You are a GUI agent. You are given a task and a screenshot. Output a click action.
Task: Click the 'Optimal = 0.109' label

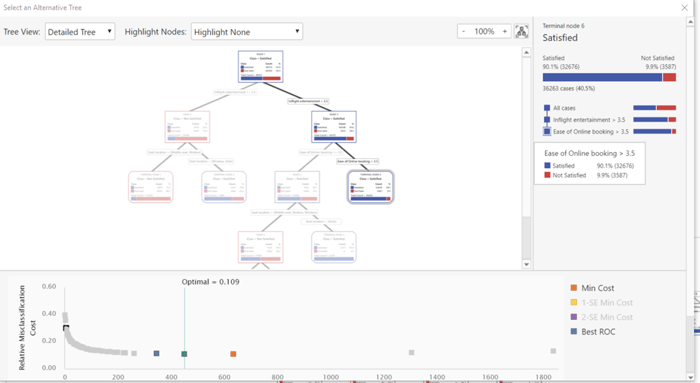click(x=210, y=282)
